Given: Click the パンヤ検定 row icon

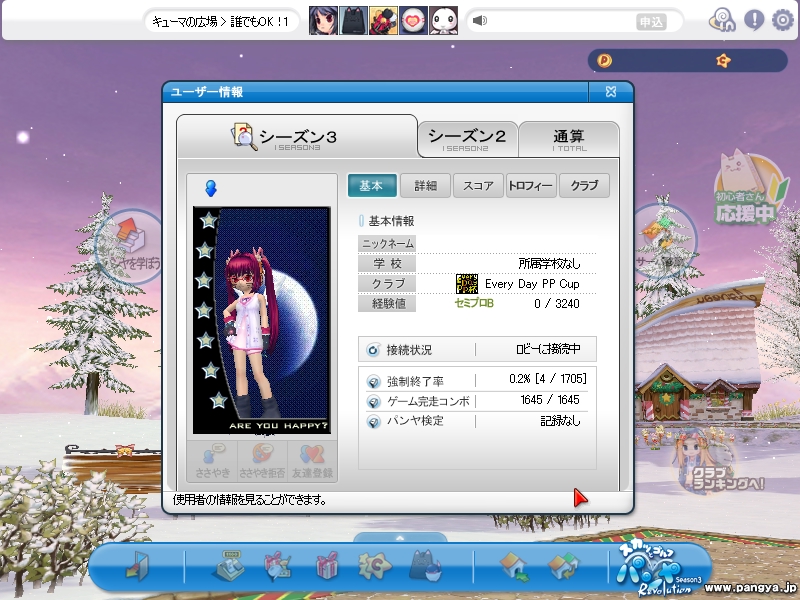Looking at the screenshot, I should pos(373,421).
